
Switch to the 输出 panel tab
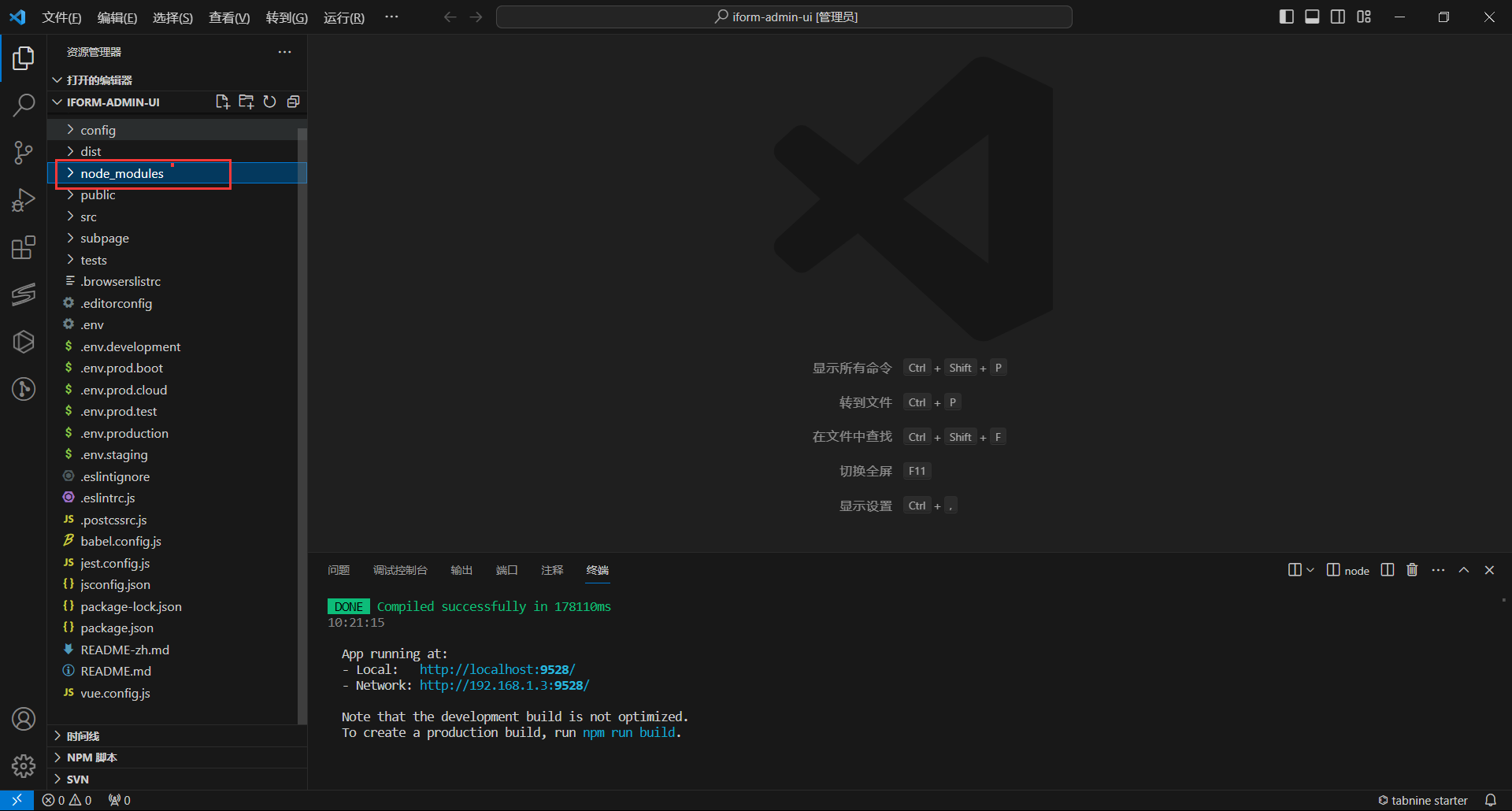(x=461, y=570)
